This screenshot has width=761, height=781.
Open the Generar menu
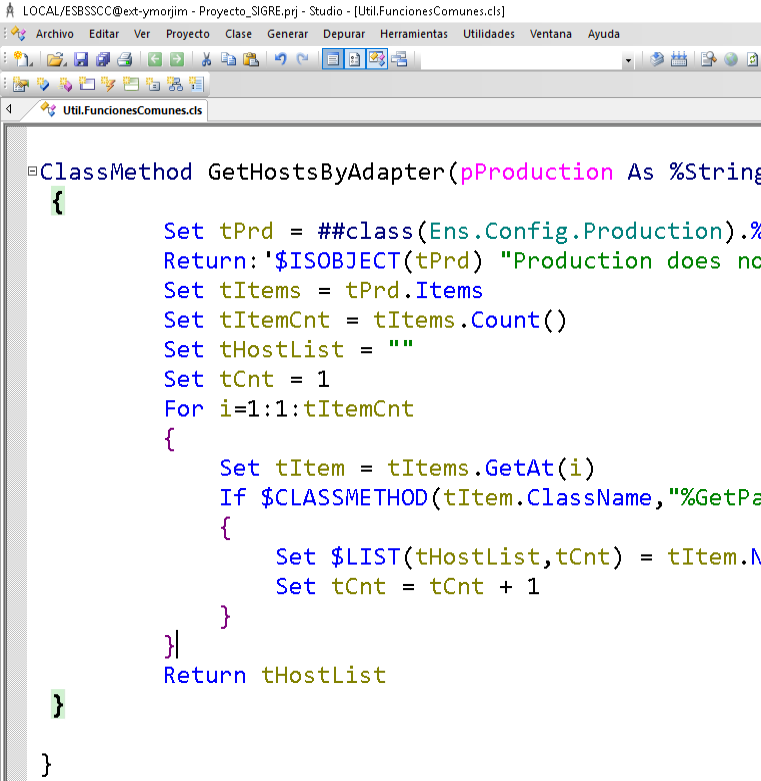287,34
